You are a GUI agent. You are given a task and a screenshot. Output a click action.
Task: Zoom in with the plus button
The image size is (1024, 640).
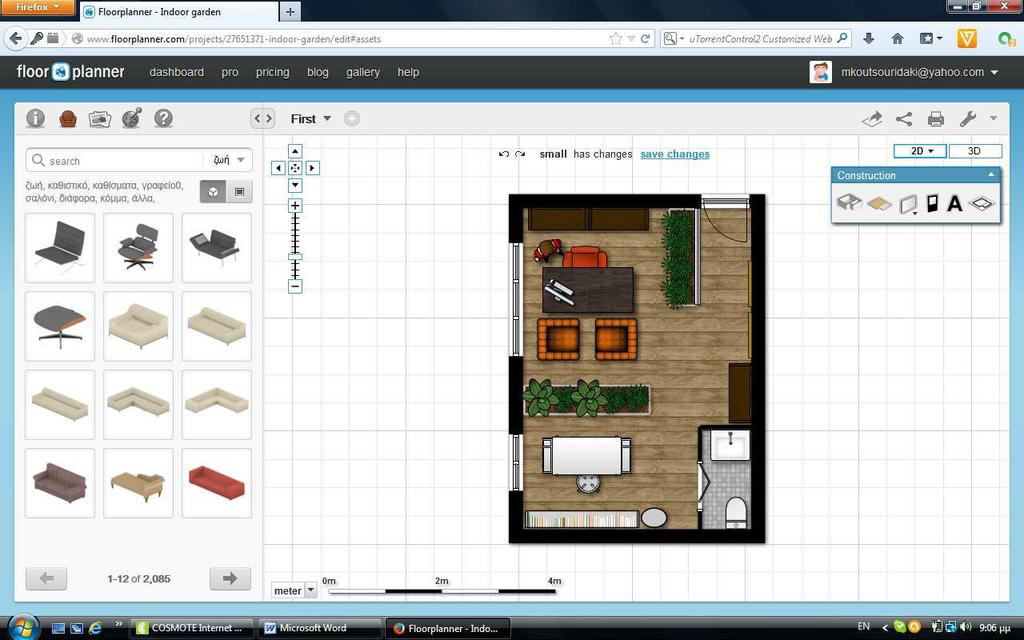(x=295, y=206)
